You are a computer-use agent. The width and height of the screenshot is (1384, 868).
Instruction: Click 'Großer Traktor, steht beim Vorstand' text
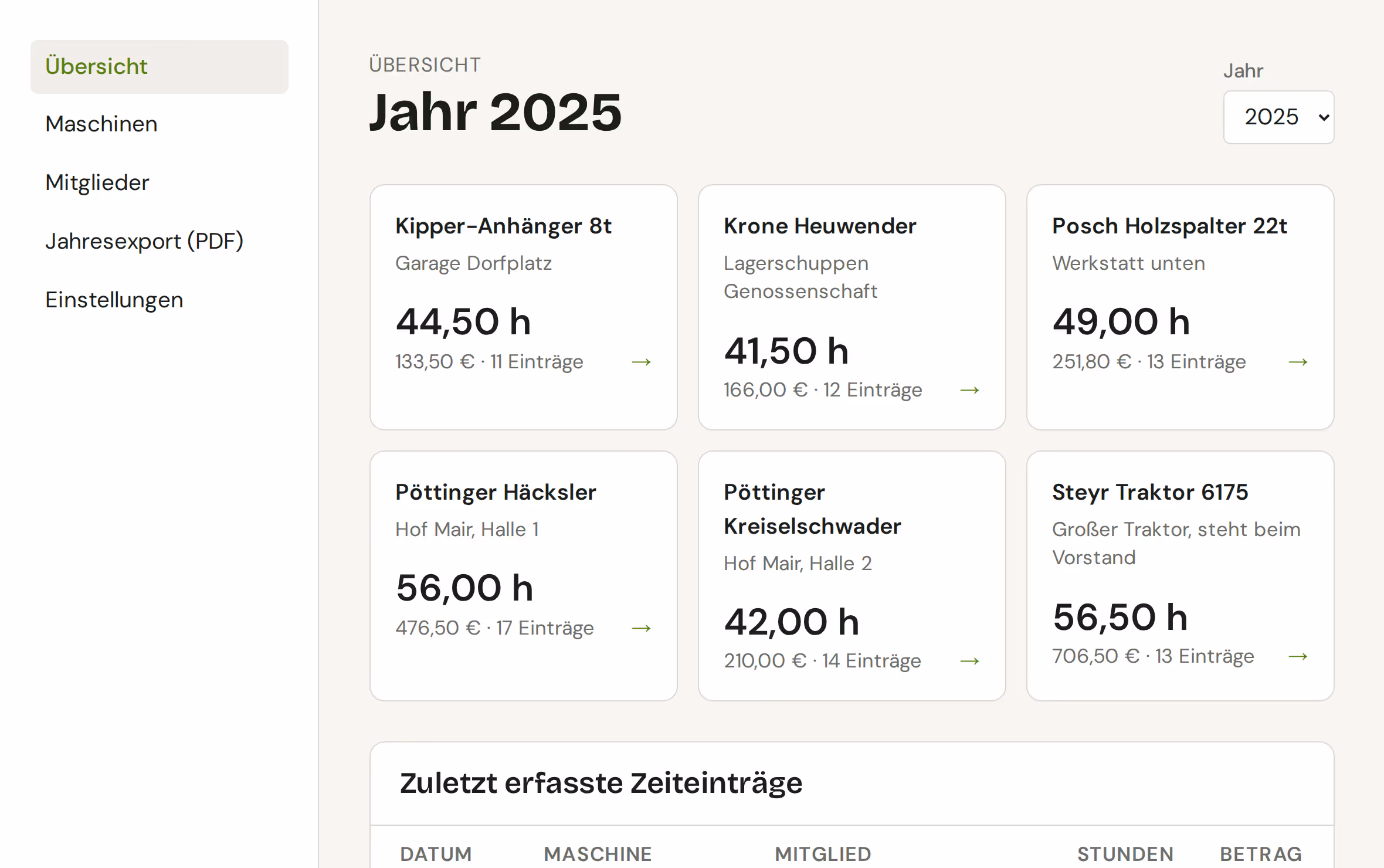point(1176,544)
